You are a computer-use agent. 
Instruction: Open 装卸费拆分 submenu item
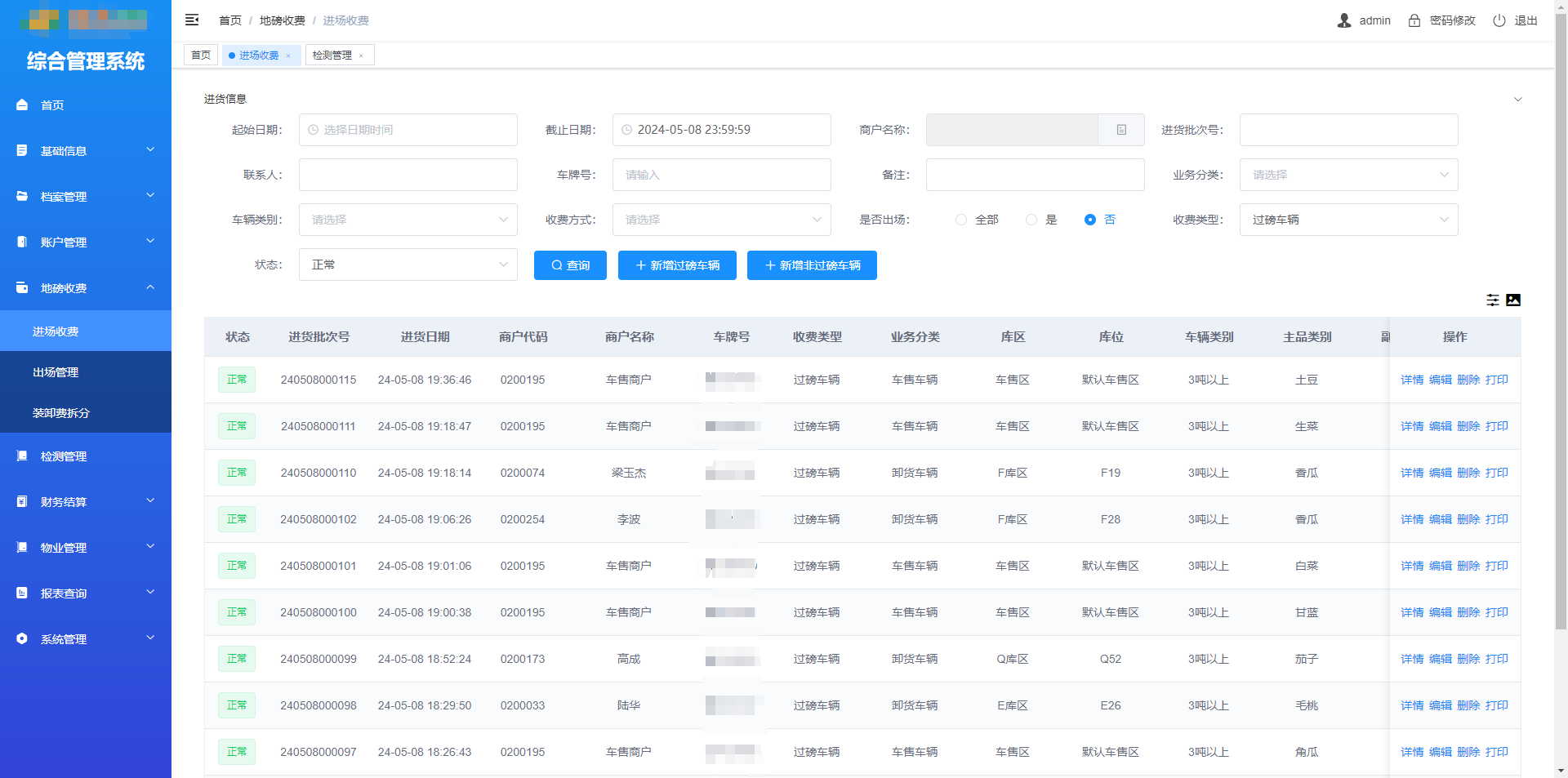[86, 413]
